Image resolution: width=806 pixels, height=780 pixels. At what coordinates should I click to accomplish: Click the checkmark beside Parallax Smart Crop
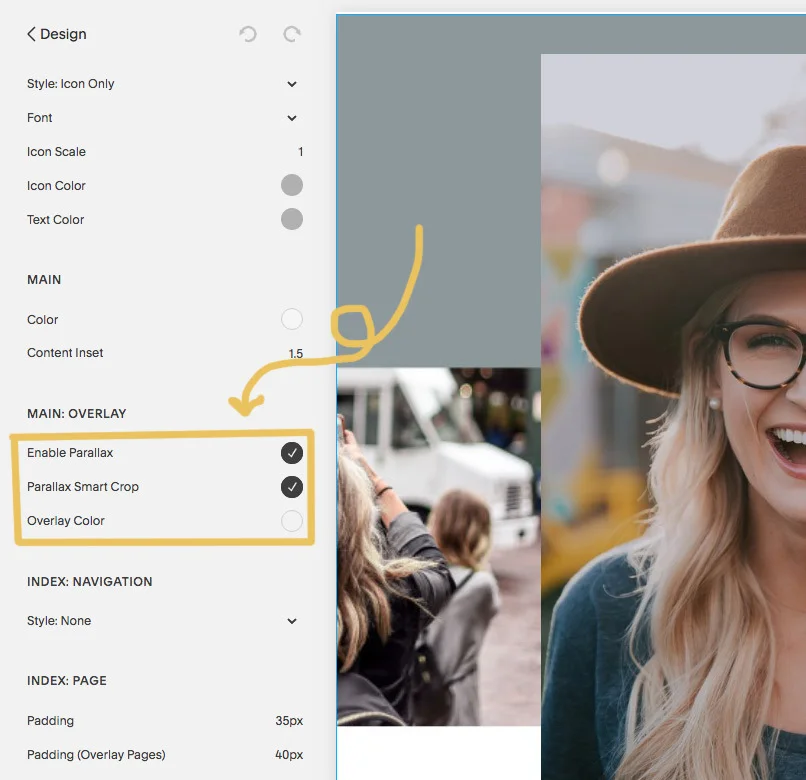tap(292, 487)
